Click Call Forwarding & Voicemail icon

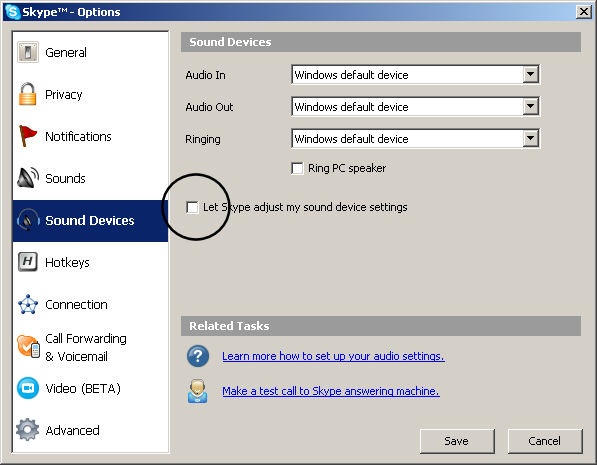(28, 347)
